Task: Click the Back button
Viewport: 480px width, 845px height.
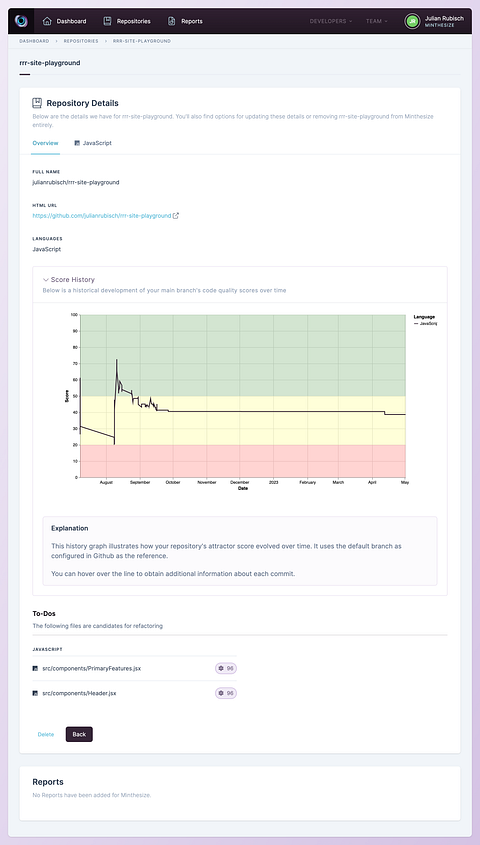Action: 79,734
